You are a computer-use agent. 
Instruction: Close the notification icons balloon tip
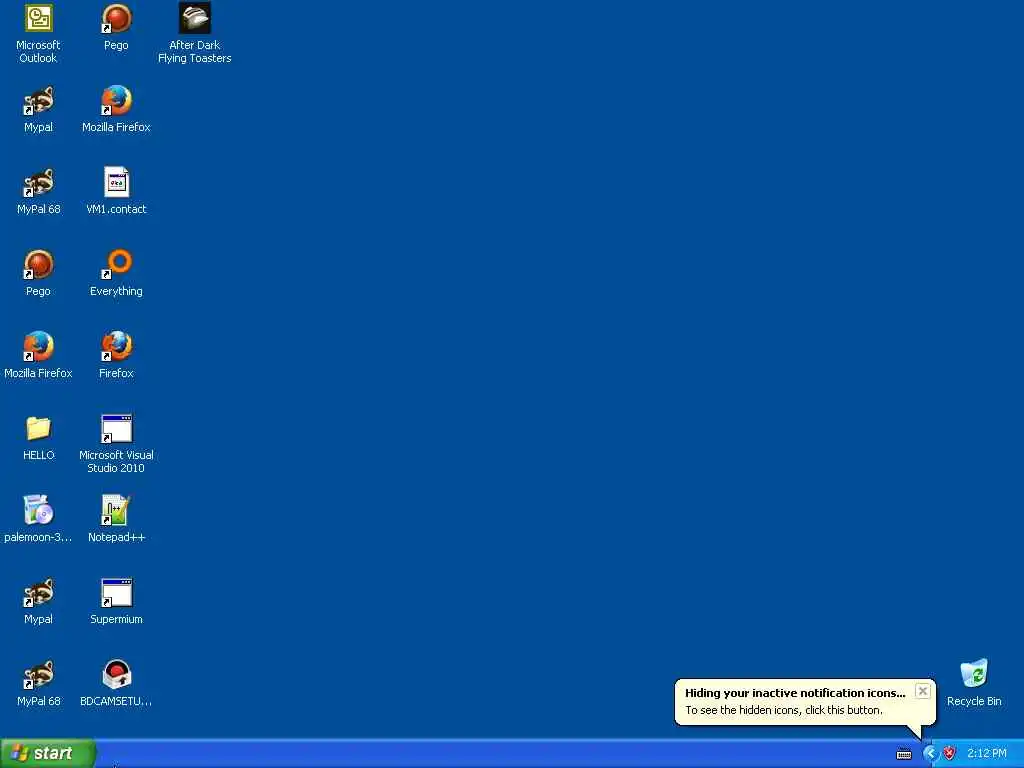click(x=922, y=691)
